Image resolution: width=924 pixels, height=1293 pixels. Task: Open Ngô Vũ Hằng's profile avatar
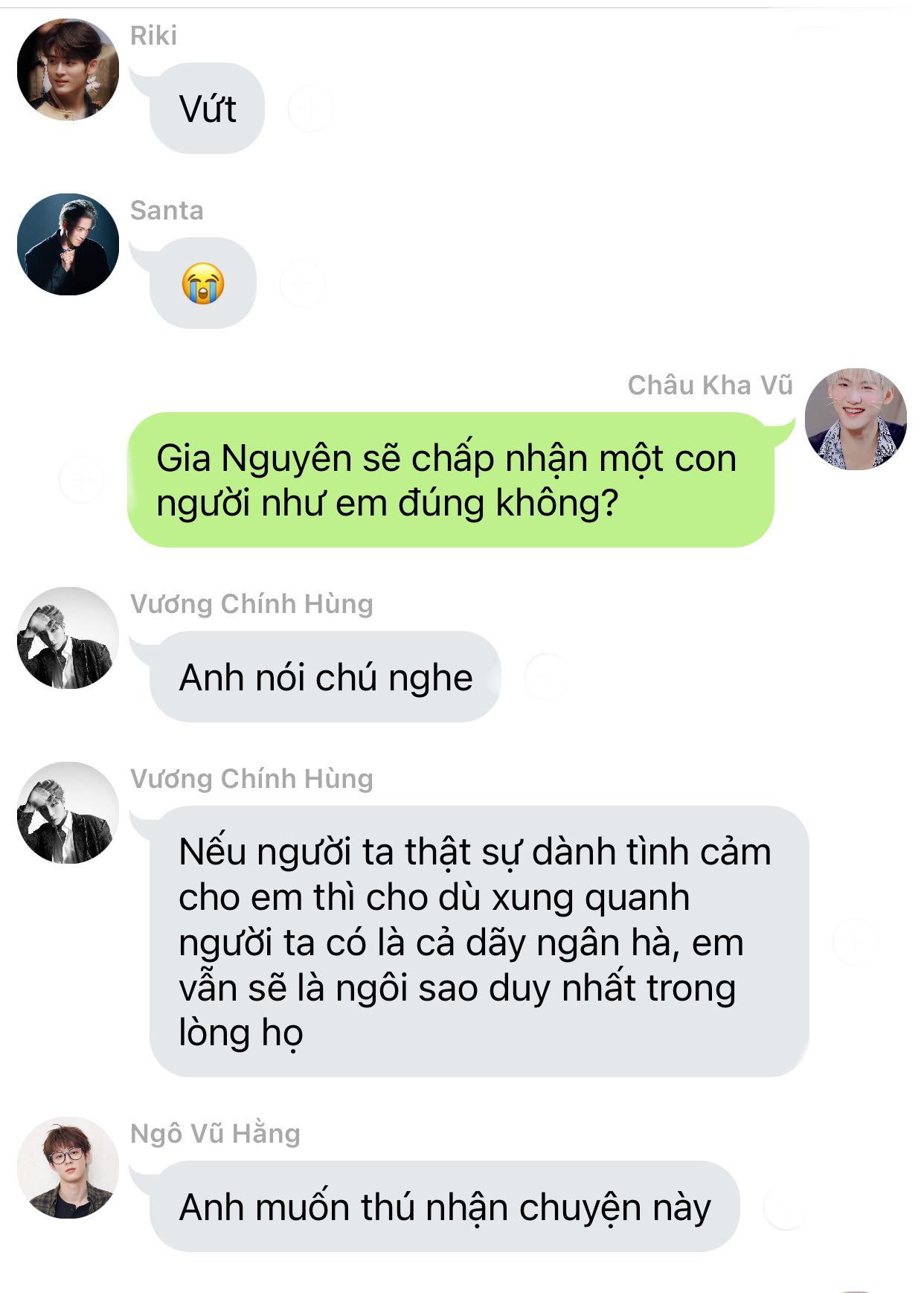point(68,1167)
